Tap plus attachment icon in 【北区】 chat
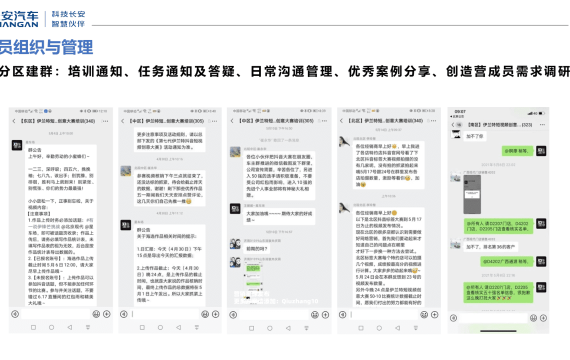The width and height of the screenshot is (570, 360). [434, 315]
